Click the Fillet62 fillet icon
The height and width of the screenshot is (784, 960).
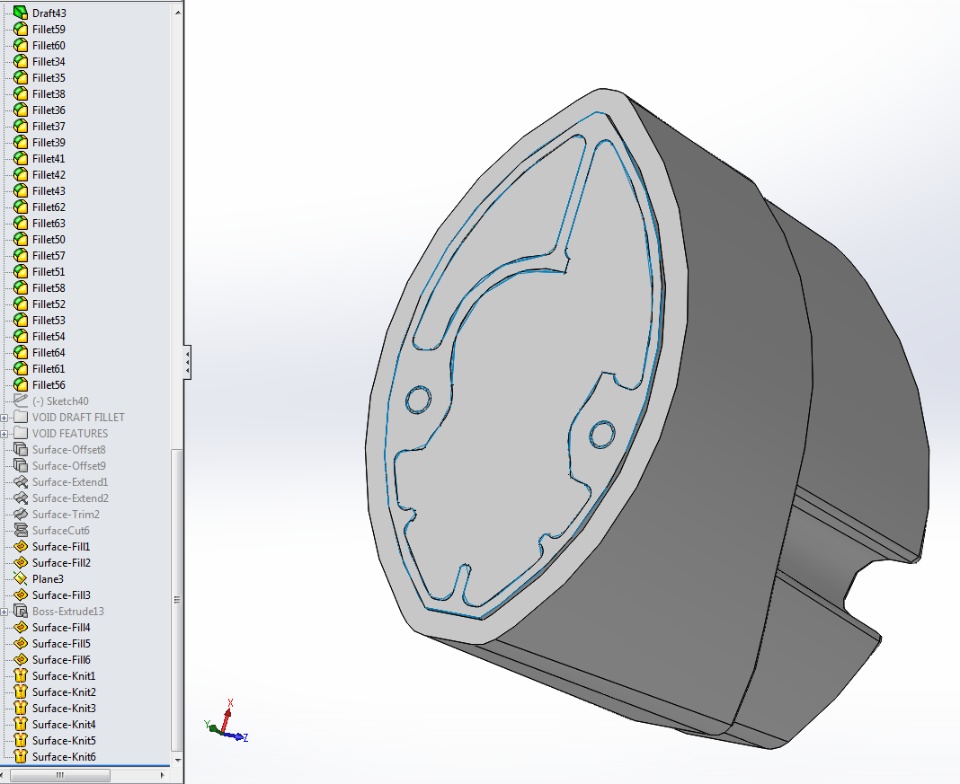pyautogui.click(x=21, y=207)
